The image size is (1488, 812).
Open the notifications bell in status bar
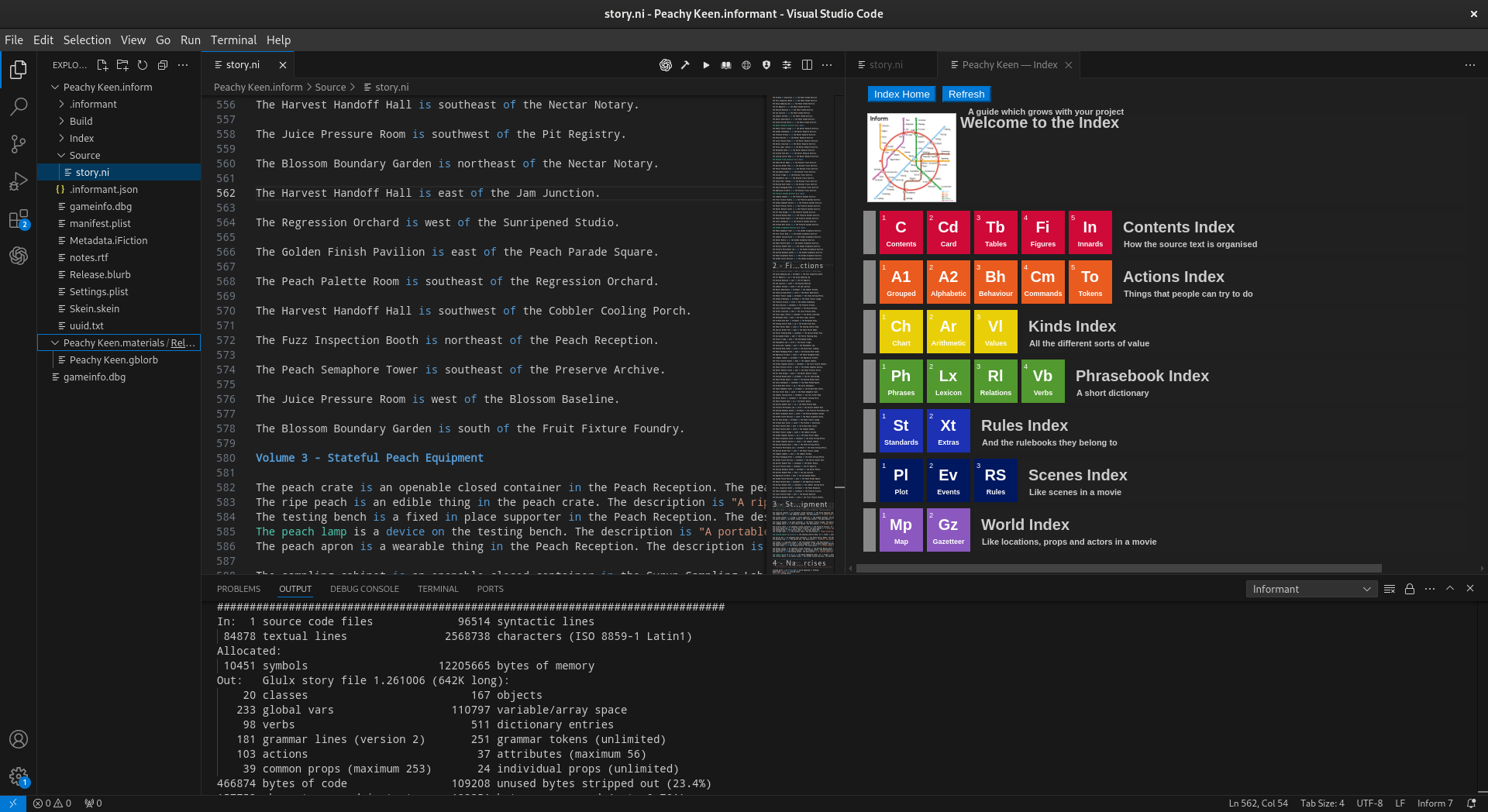1471,803
